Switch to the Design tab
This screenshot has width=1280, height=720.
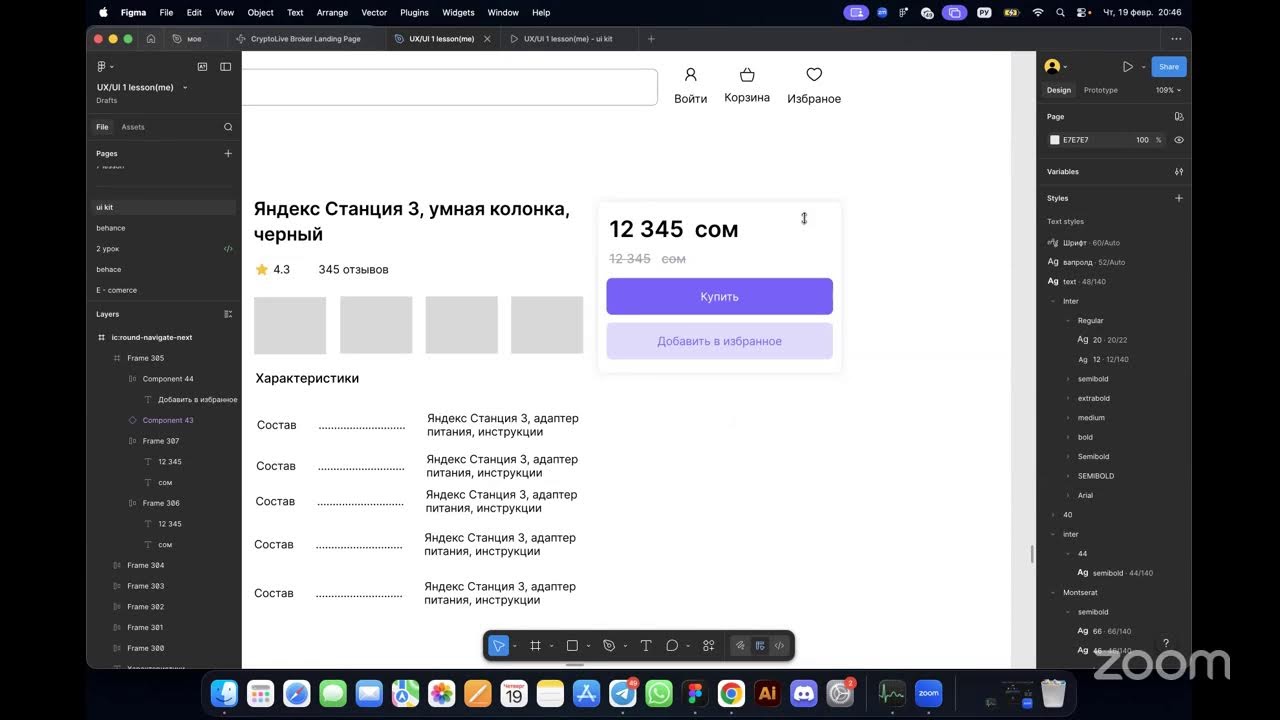click(1059, 90)
